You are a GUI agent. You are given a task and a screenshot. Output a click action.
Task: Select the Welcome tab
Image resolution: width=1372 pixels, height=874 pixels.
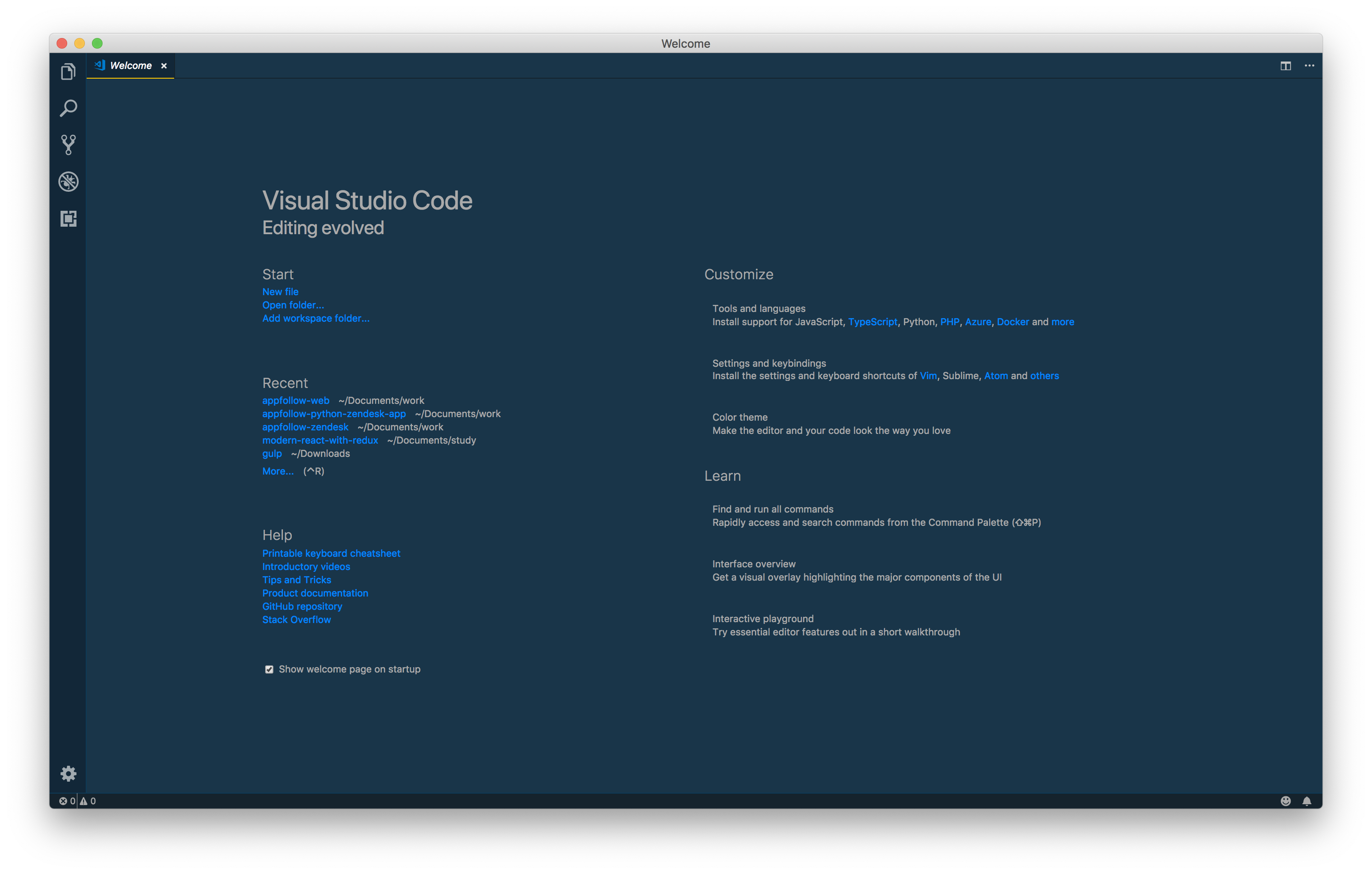[x=130, y=65]
